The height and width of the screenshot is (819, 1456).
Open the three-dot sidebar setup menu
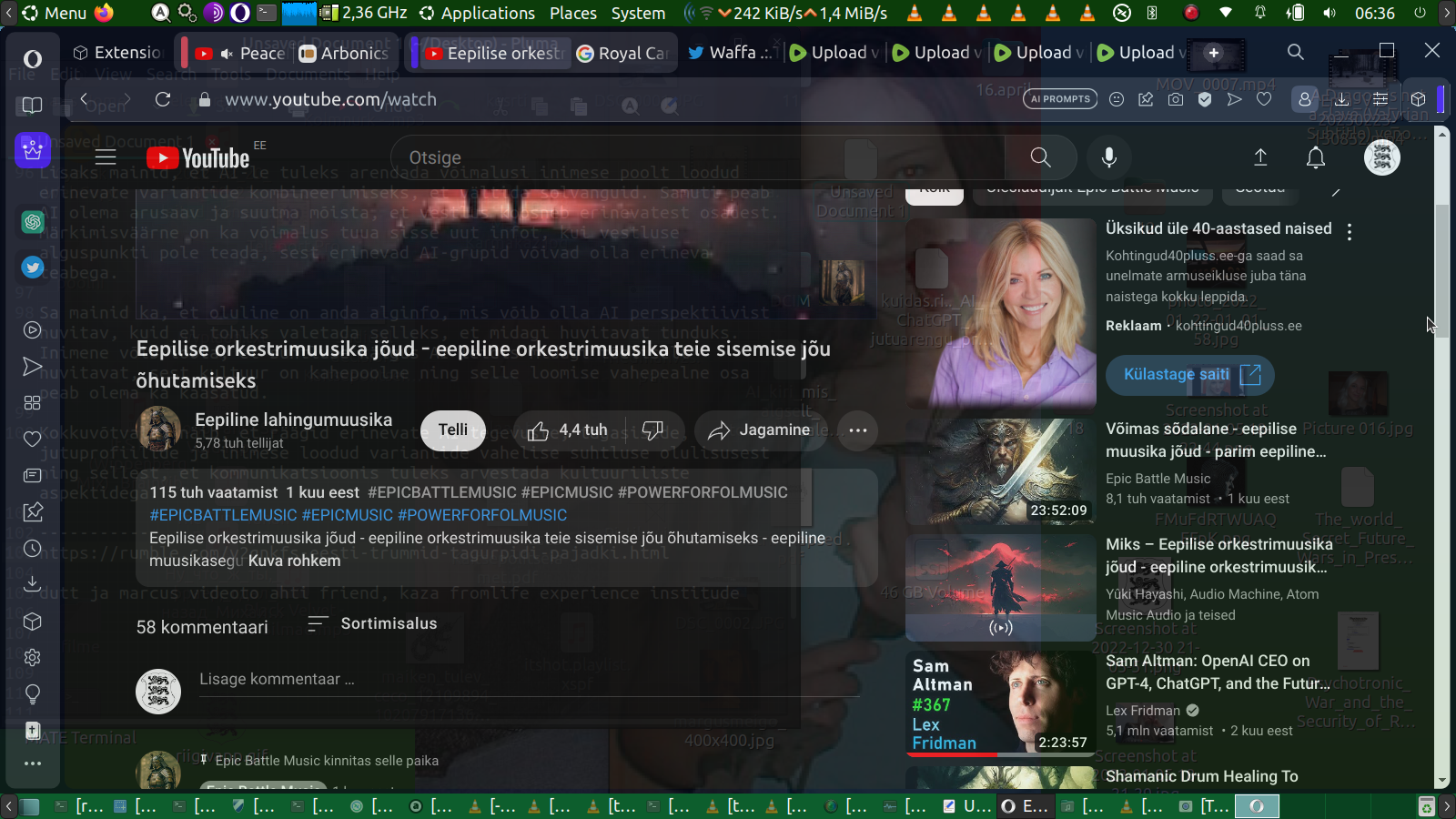point(33,763)
